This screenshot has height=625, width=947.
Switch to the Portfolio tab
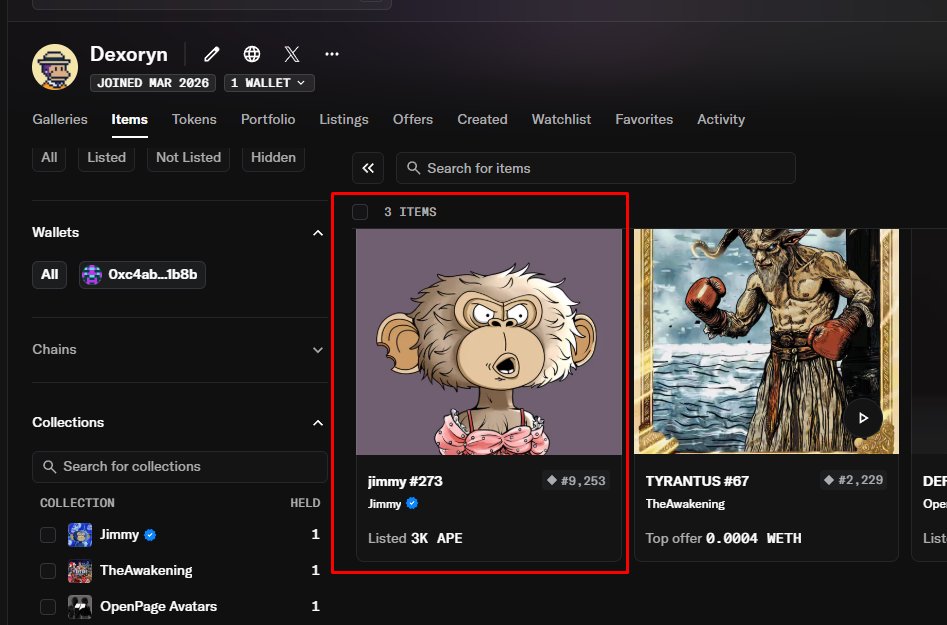pos(268,120)
